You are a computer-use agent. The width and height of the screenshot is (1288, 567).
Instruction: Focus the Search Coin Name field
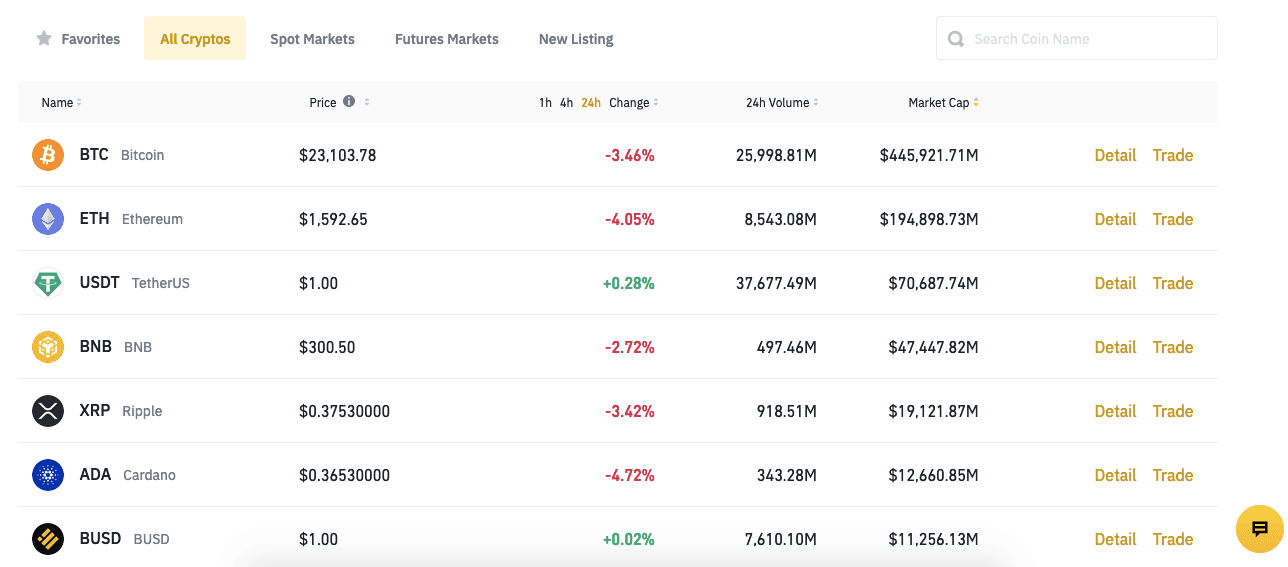(1077, 38)
